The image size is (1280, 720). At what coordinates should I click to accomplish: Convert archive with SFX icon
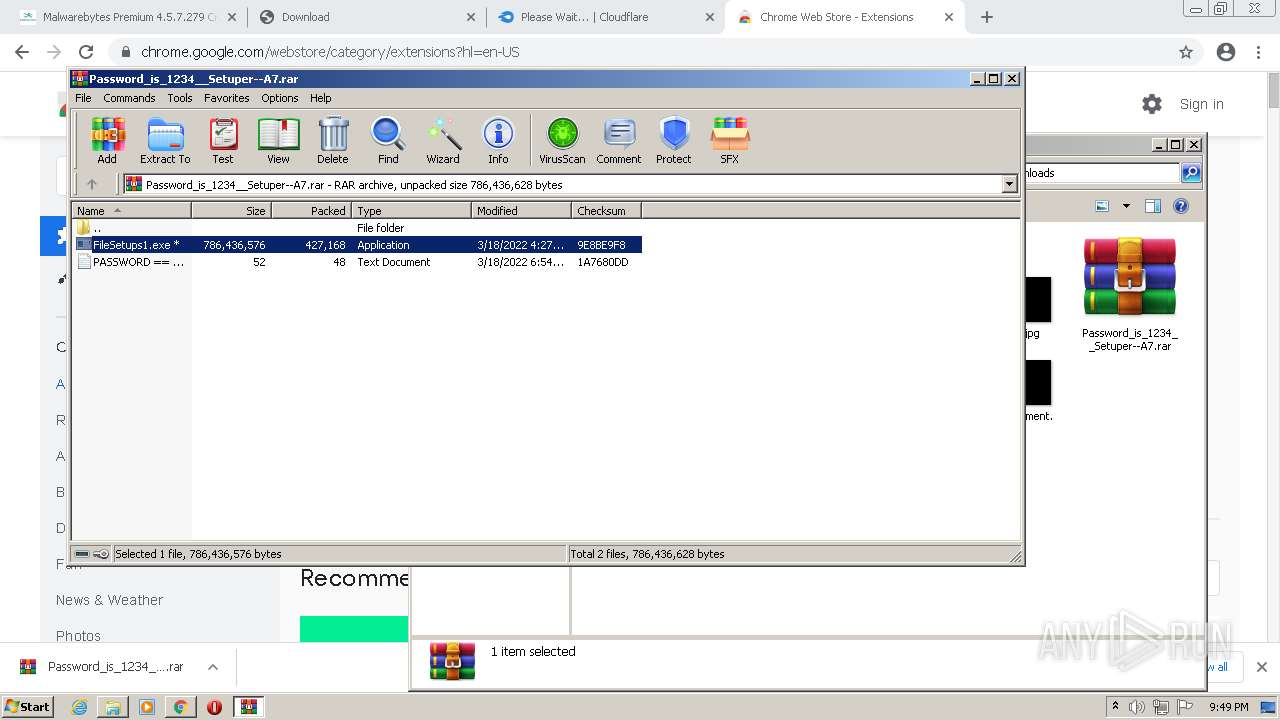point(730,140)
